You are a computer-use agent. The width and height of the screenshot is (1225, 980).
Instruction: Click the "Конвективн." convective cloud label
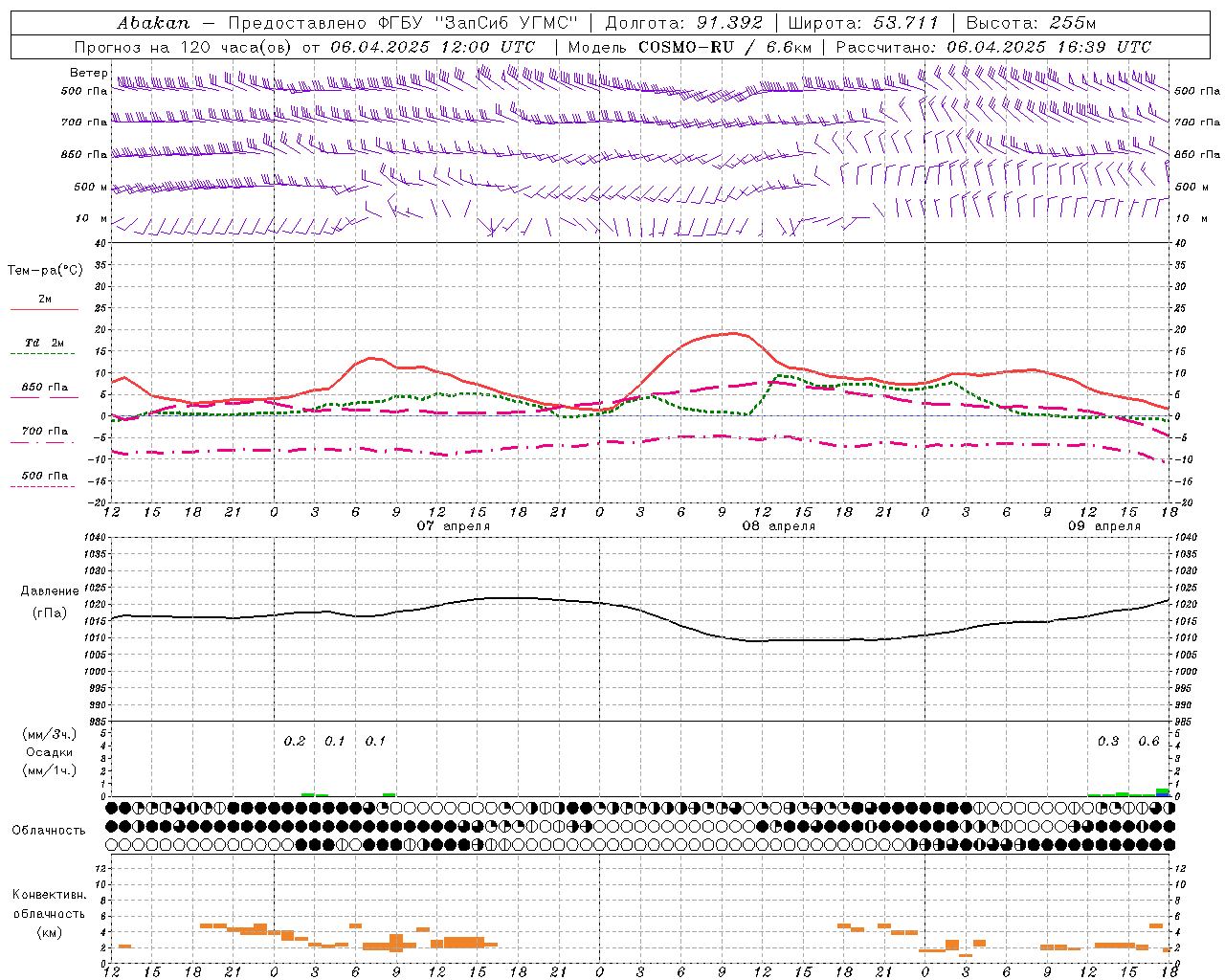click(50, 895)
